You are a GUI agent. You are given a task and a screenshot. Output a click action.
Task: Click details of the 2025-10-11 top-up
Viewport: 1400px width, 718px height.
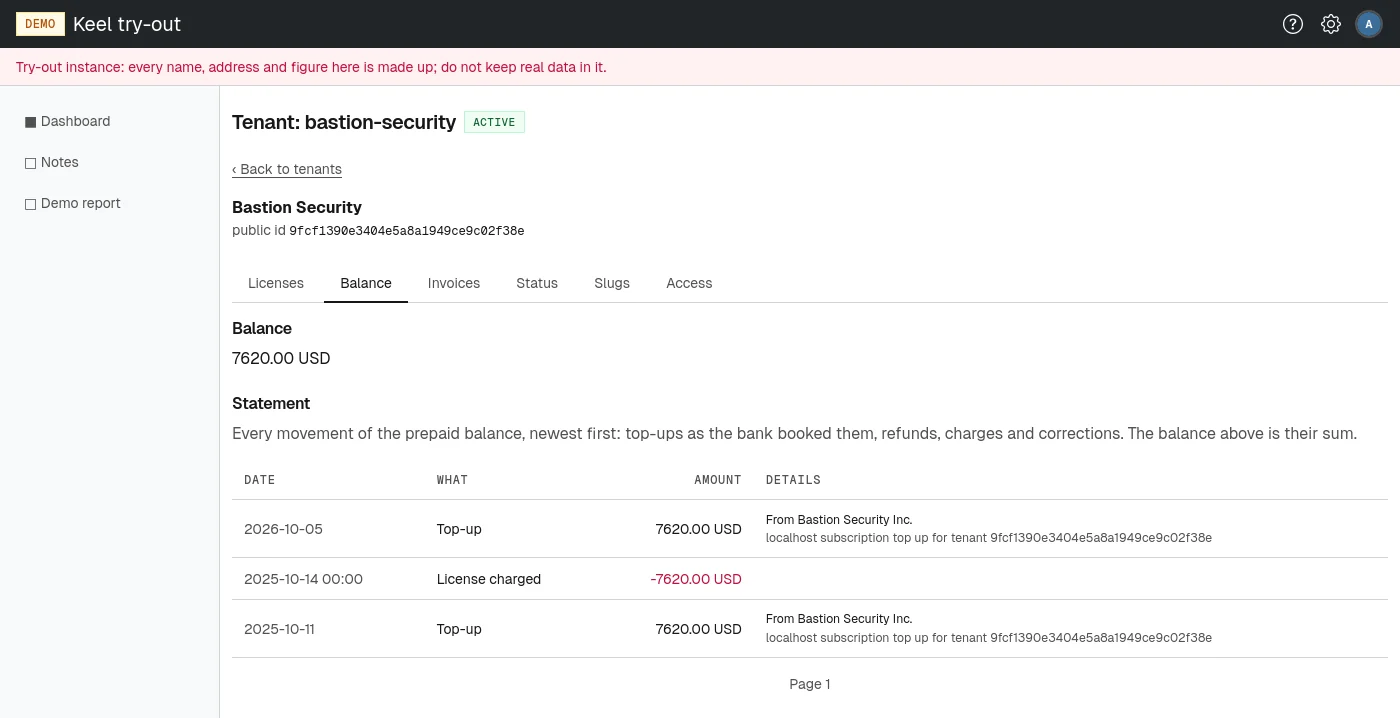(989, 629)
